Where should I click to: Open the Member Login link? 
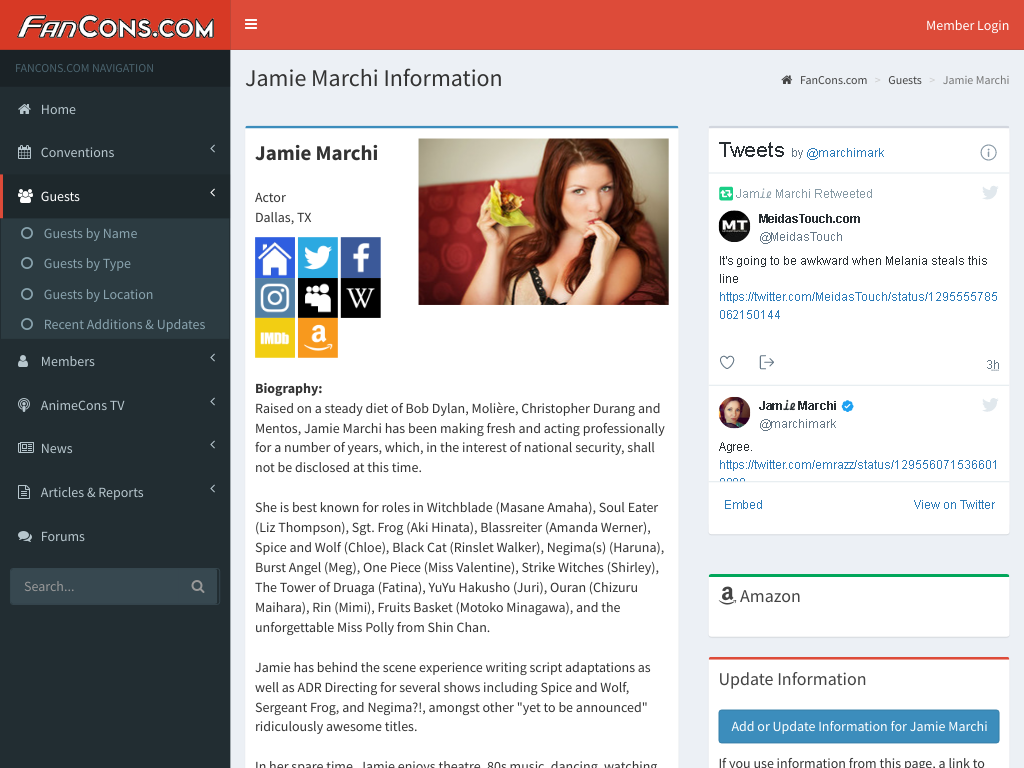pyautogui.click(x=967, y=25)
